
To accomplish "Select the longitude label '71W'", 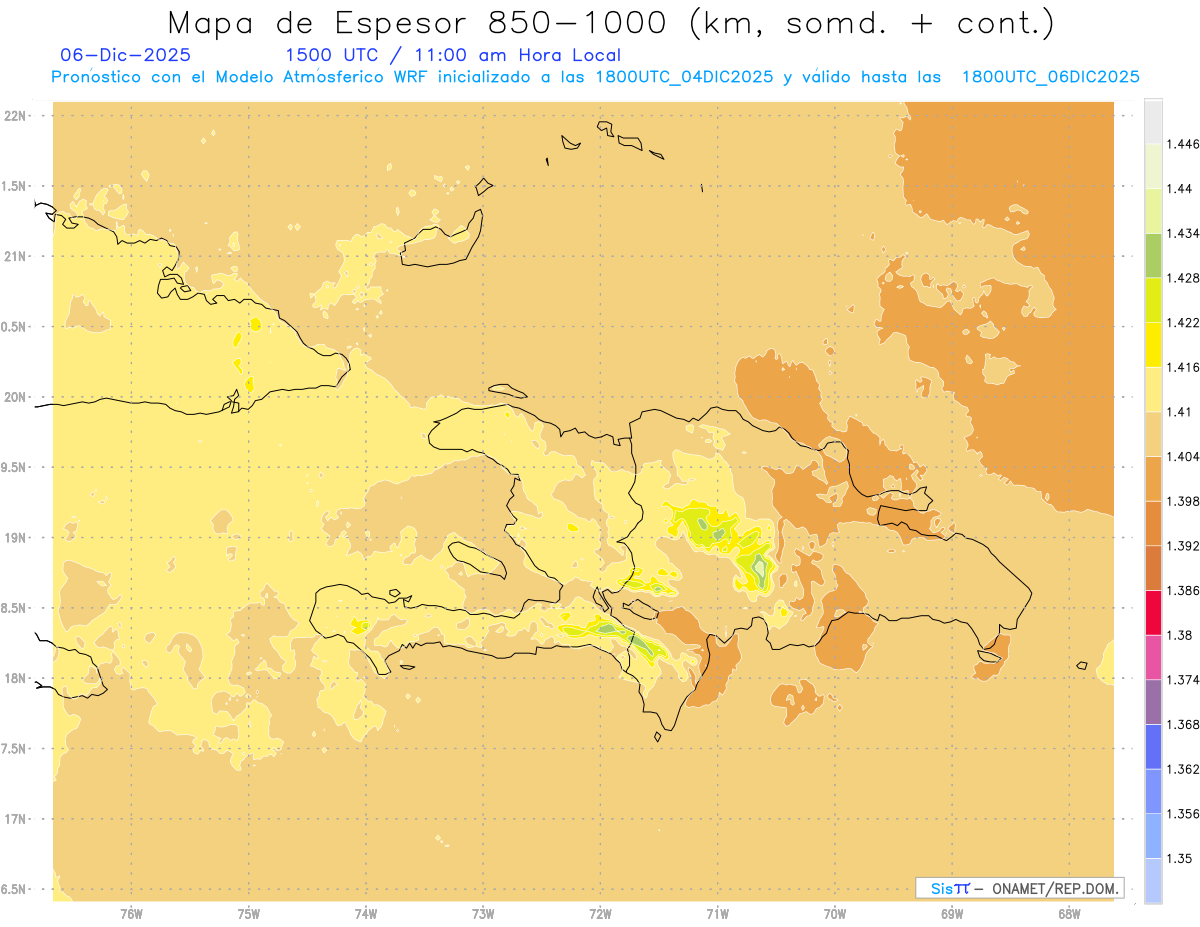I will [x=717, y=914].
